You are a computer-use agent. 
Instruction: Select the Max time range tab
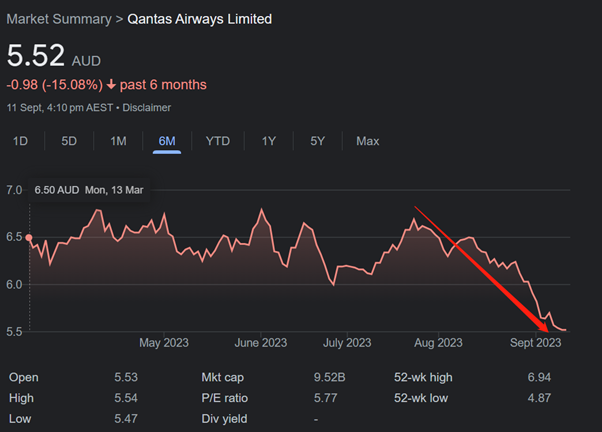(367, 141)
